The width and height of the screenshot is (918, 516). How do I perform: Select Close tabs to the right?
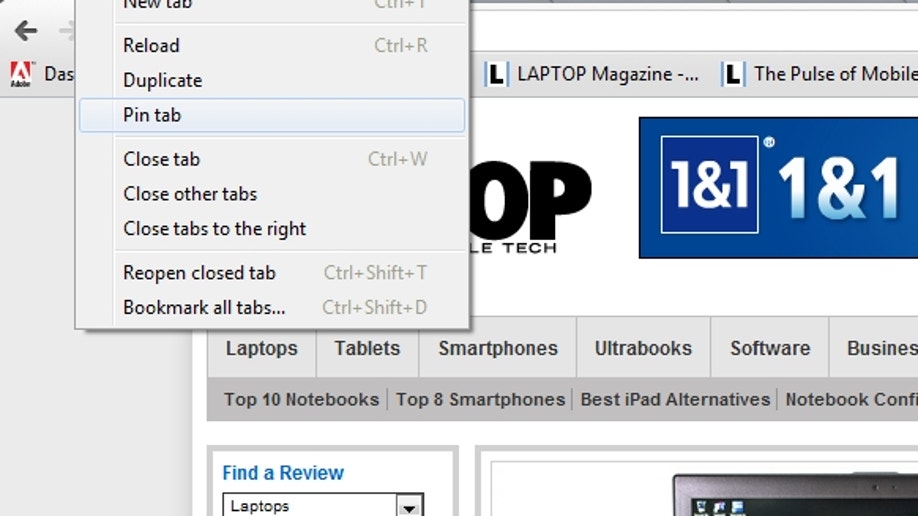coord(272,228)
